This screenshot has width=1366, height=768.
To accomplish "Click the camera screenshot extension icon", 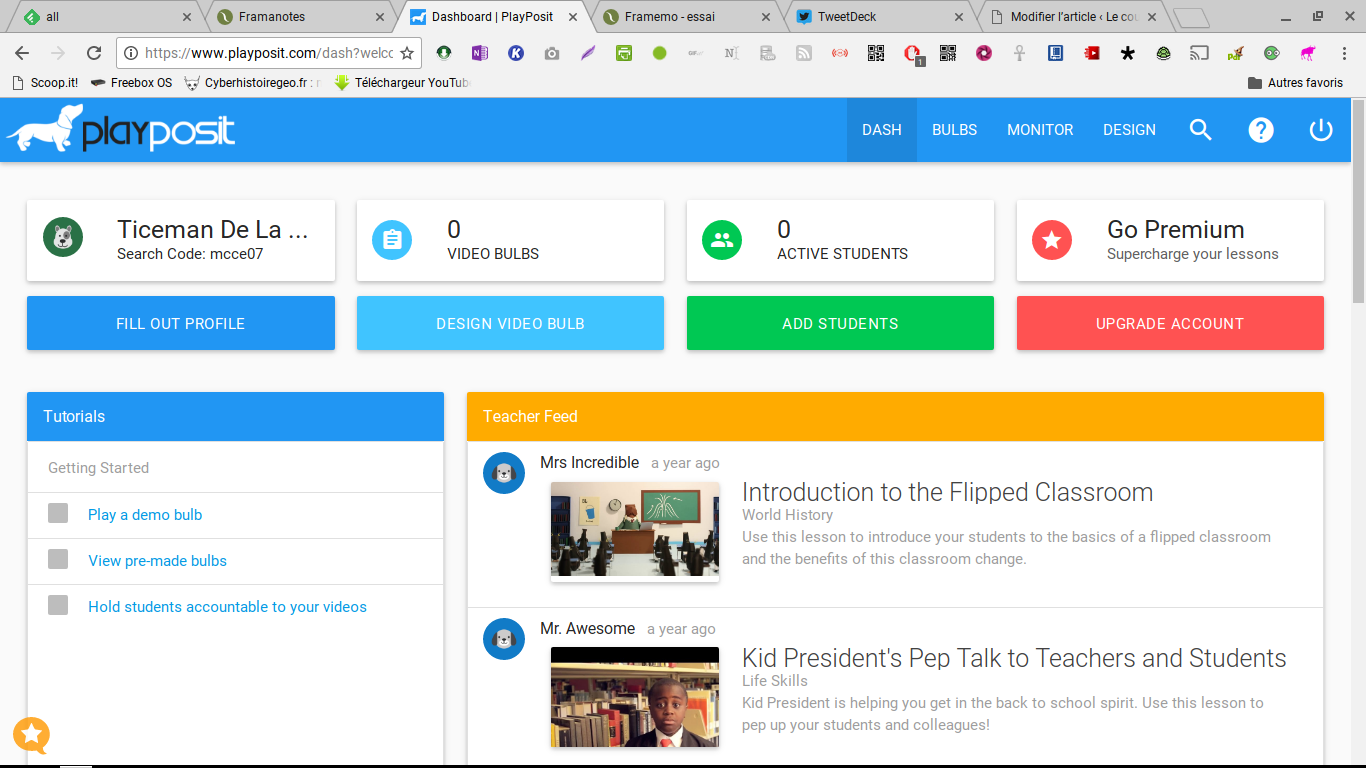I will pos(552,53).
